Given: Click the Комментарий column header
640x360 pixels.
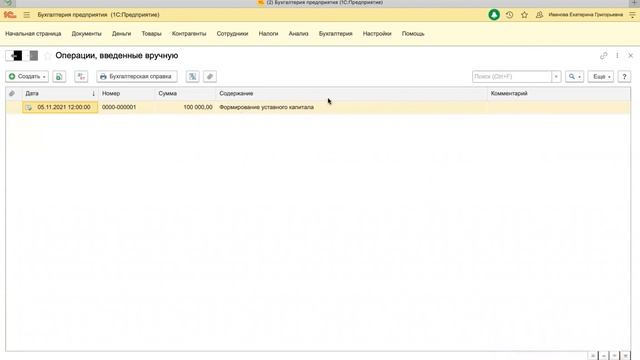Looking at the screenshot, I should pos(558,93).
